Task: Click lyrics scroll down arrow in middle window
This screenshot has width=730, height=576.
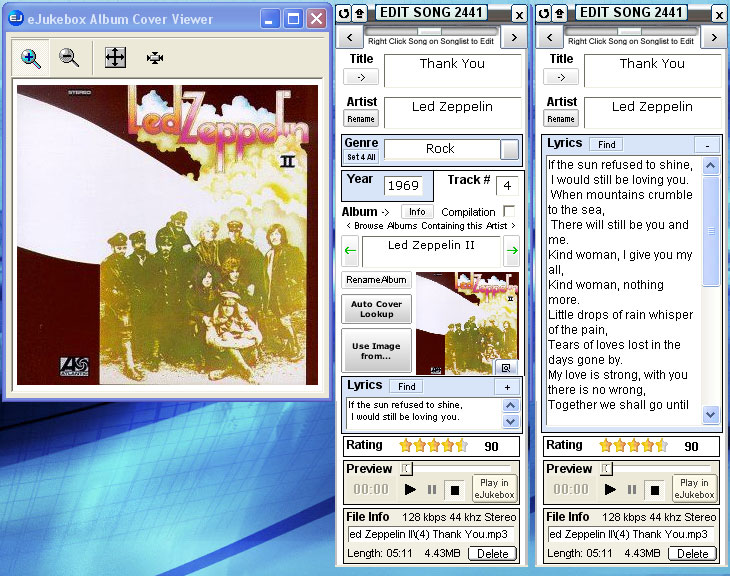Action: pyautogui.click(x=511, y=421)
